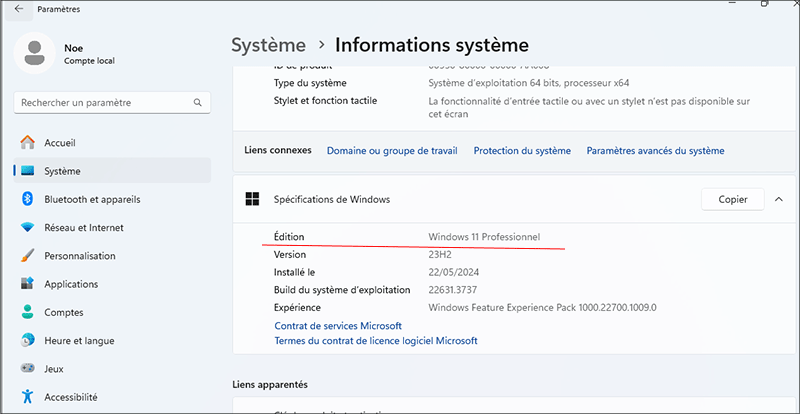Click the Liens connexes label
800x414 pixels.
[278, 150]
